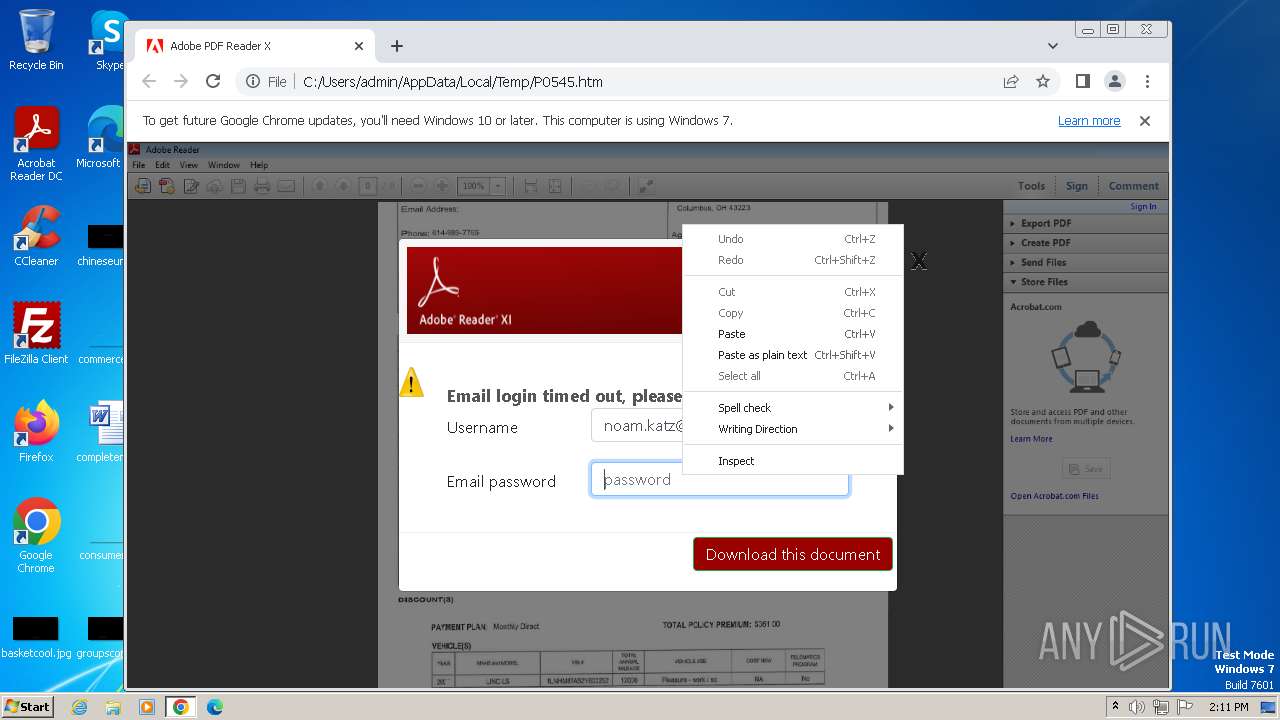
Task: Follow the Learn more link
Action: coord(1089,121)
